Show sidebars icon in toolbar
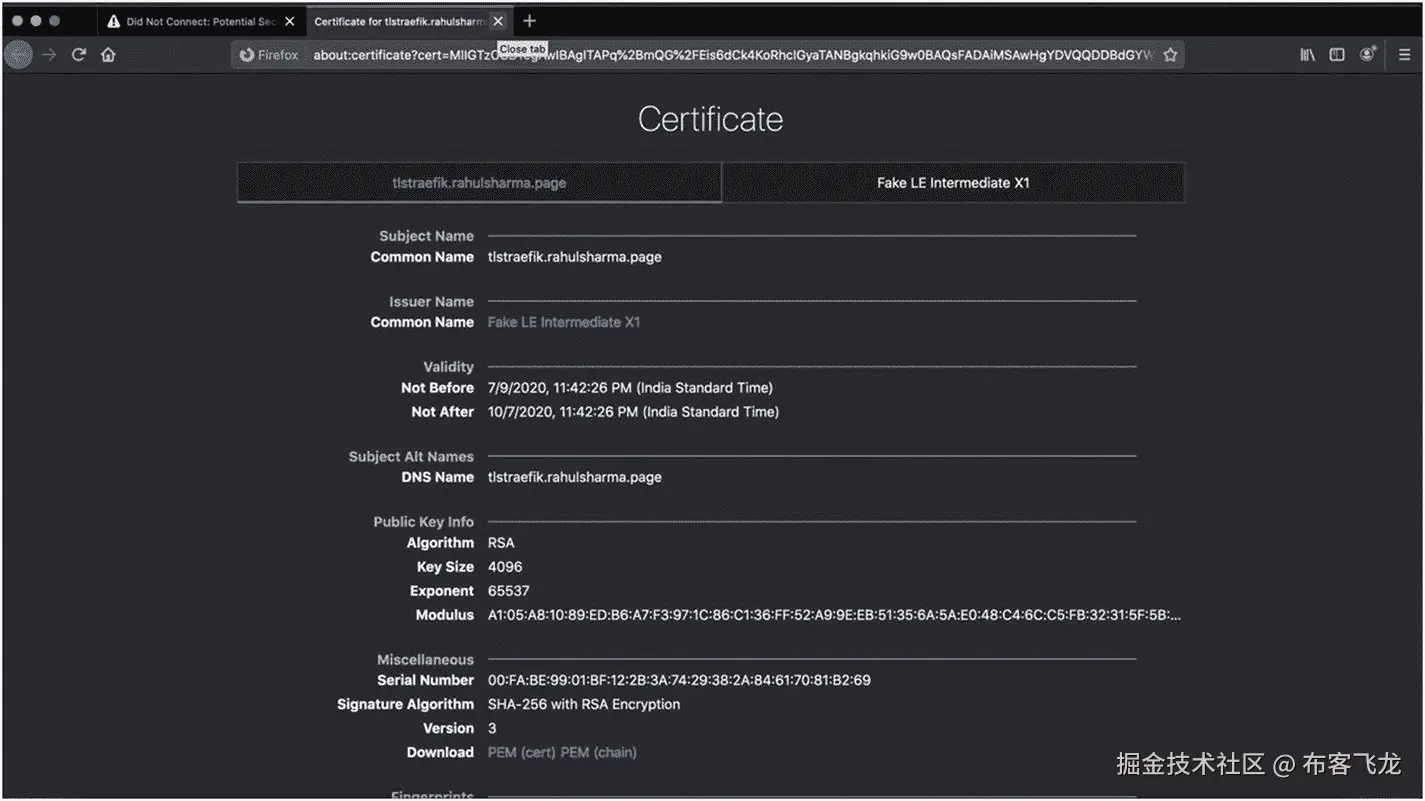This screenshot has height=801, width=1425. coord(1337,55)
